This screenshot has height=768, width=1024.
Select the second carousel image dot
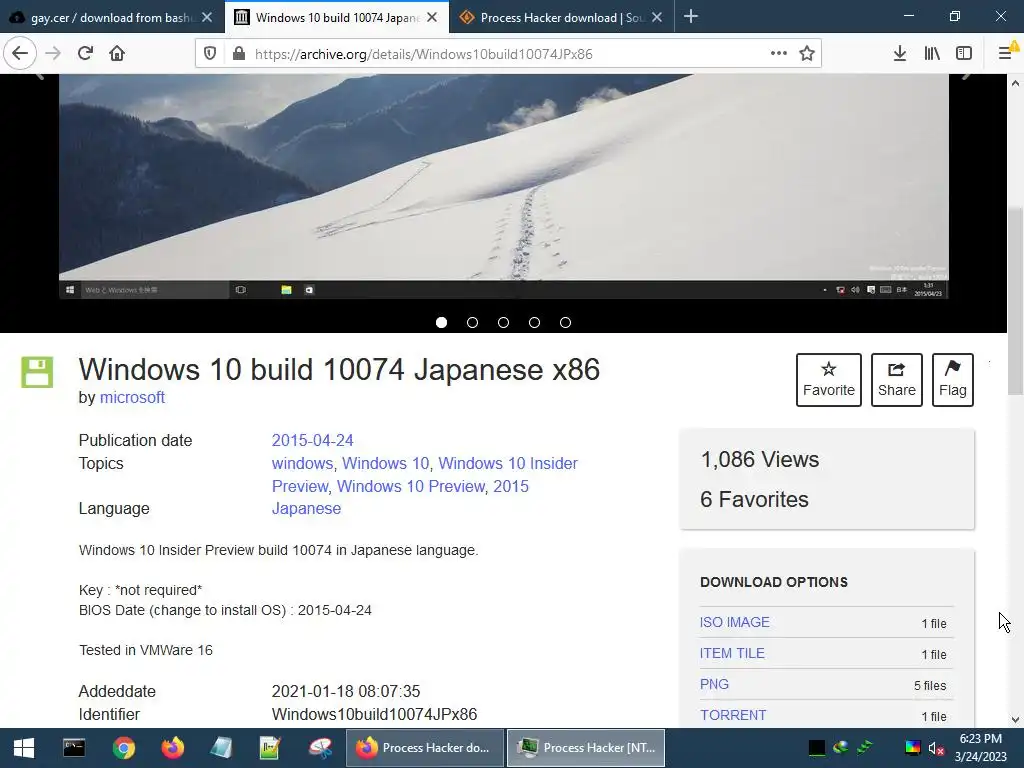click(472, 323)
